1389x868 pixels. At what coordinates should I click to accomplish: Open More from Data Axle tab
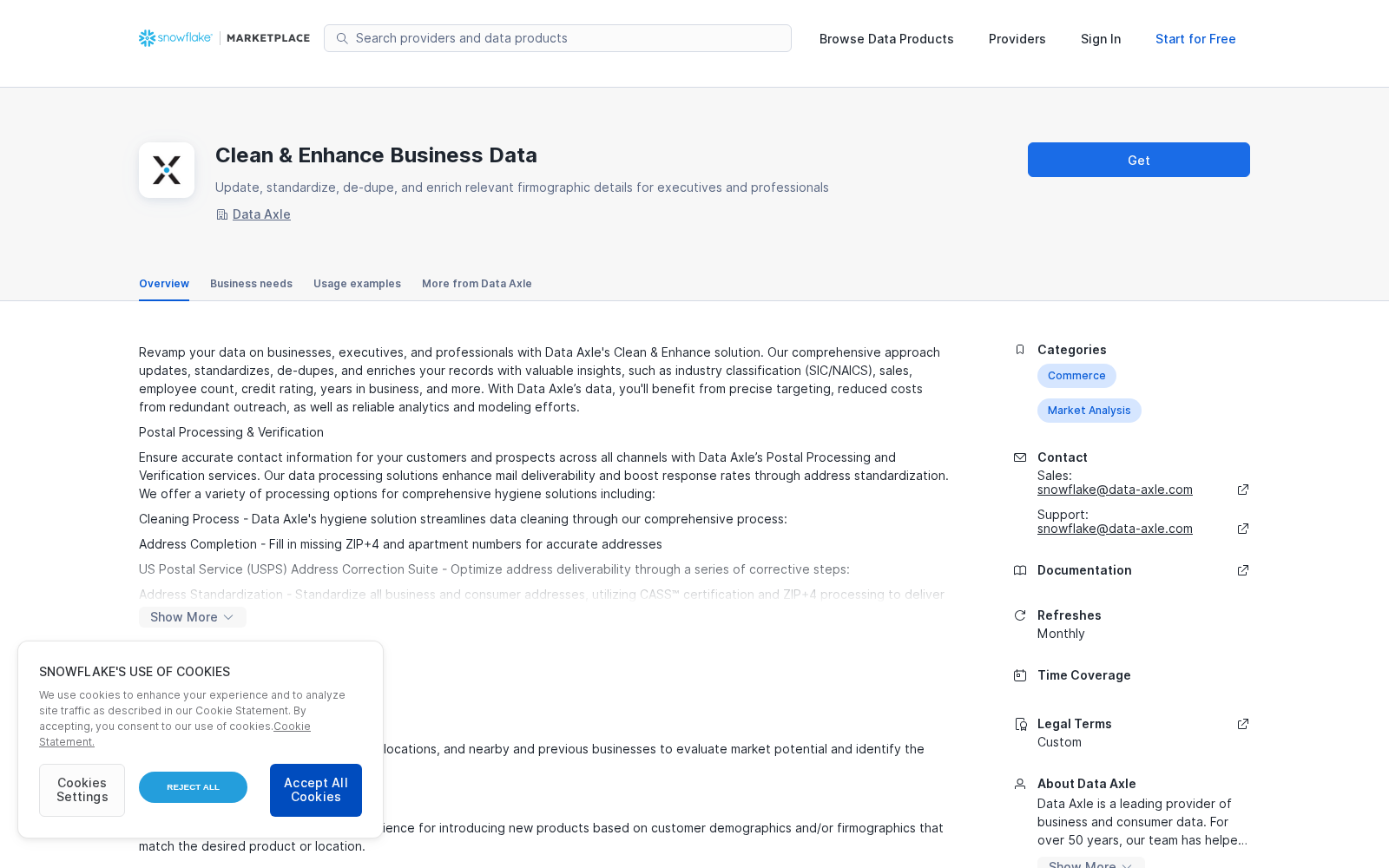(477, 284)
